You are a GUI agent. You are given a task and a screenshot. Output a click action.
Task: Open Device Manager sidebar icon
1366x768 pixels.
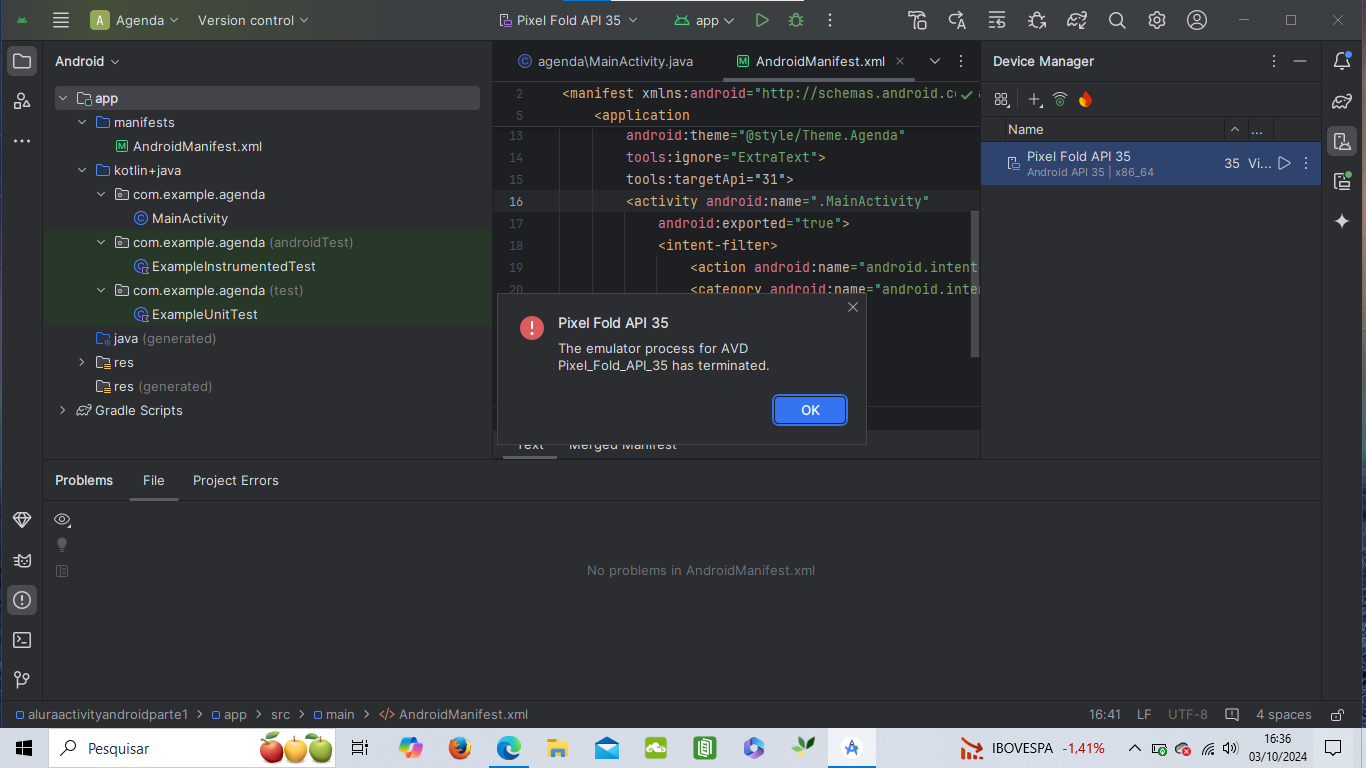pyautogui.click(x=1342, y=141)
